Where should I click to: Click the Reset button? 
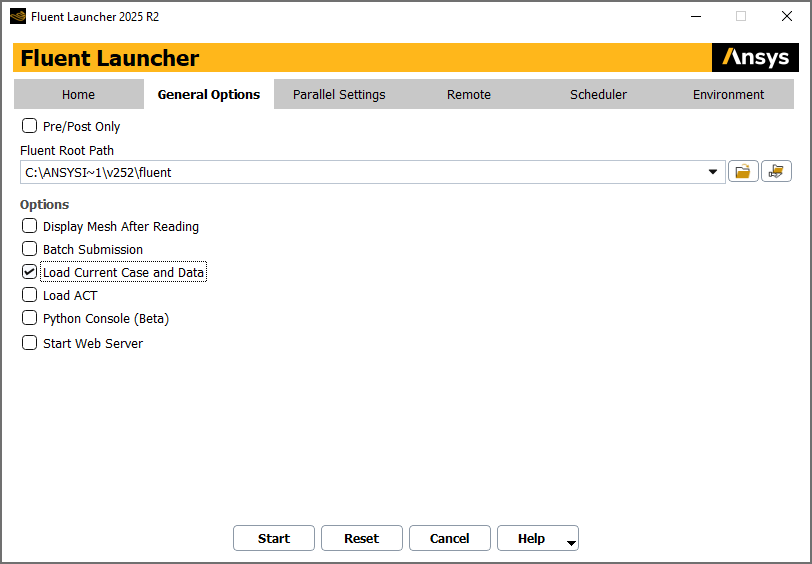pos(362,539)
